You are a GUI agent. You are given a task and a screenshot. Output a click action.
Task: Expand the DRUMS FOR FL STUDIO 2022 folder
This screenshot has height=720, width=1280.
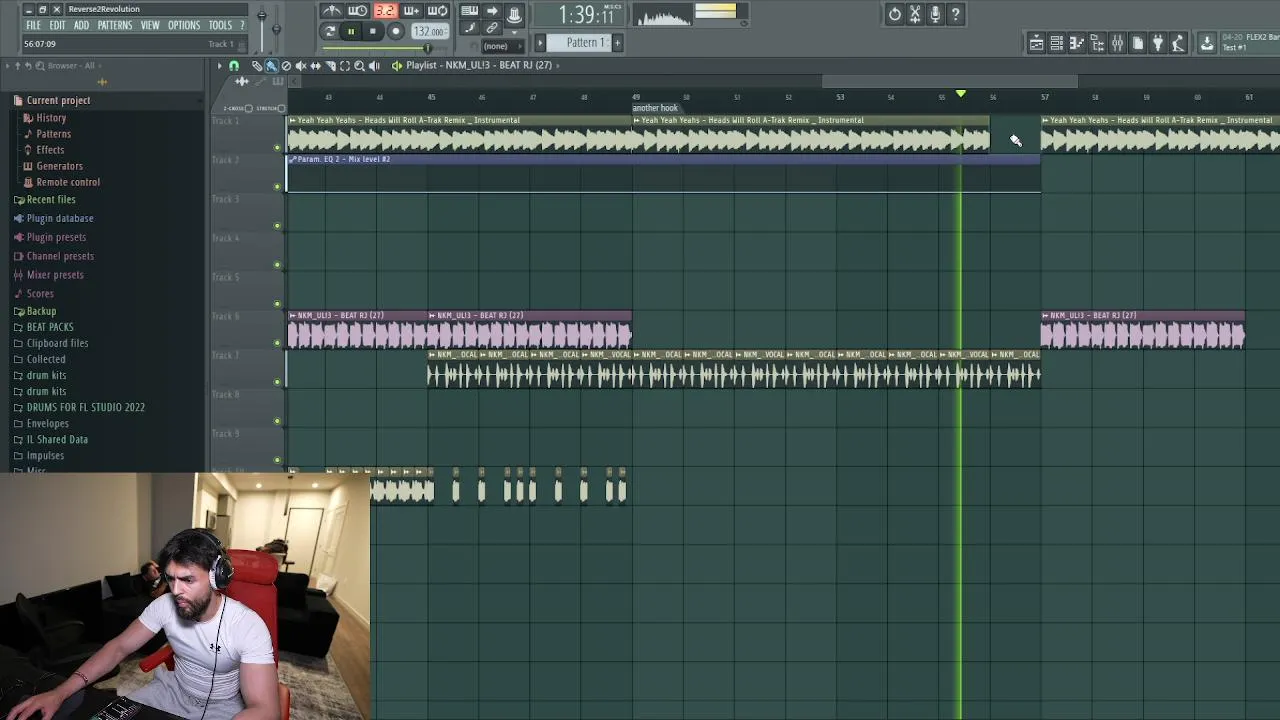point(85,407)
